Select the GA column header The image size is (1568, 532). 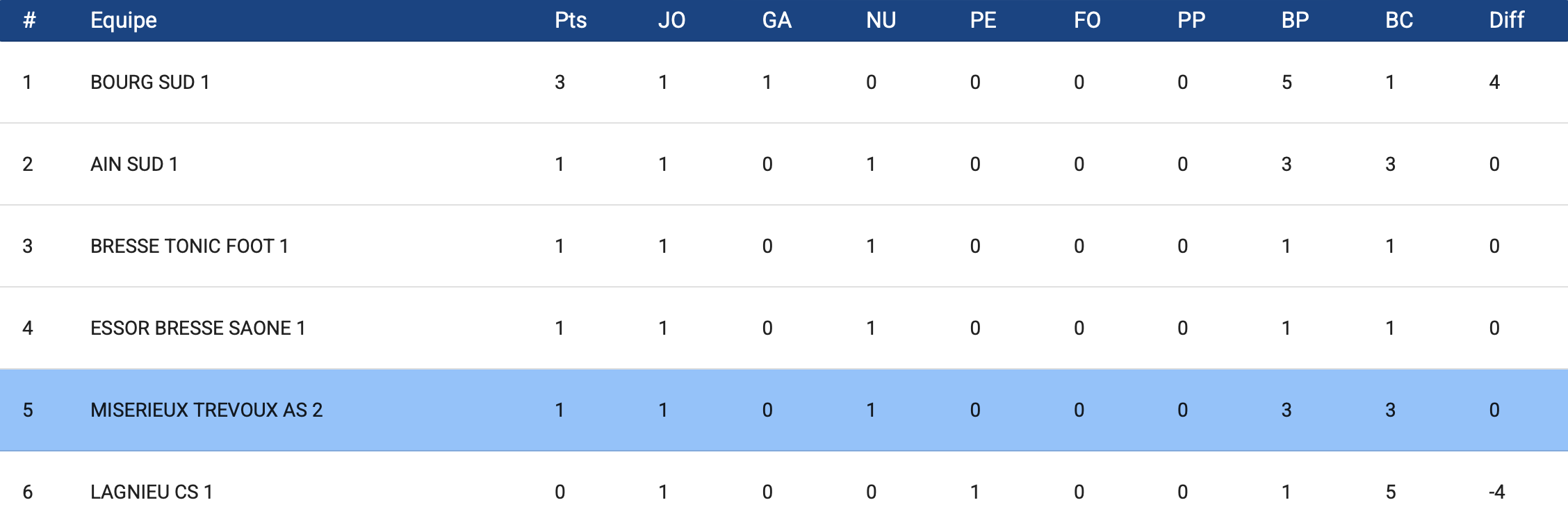click(x=776, y=20)
